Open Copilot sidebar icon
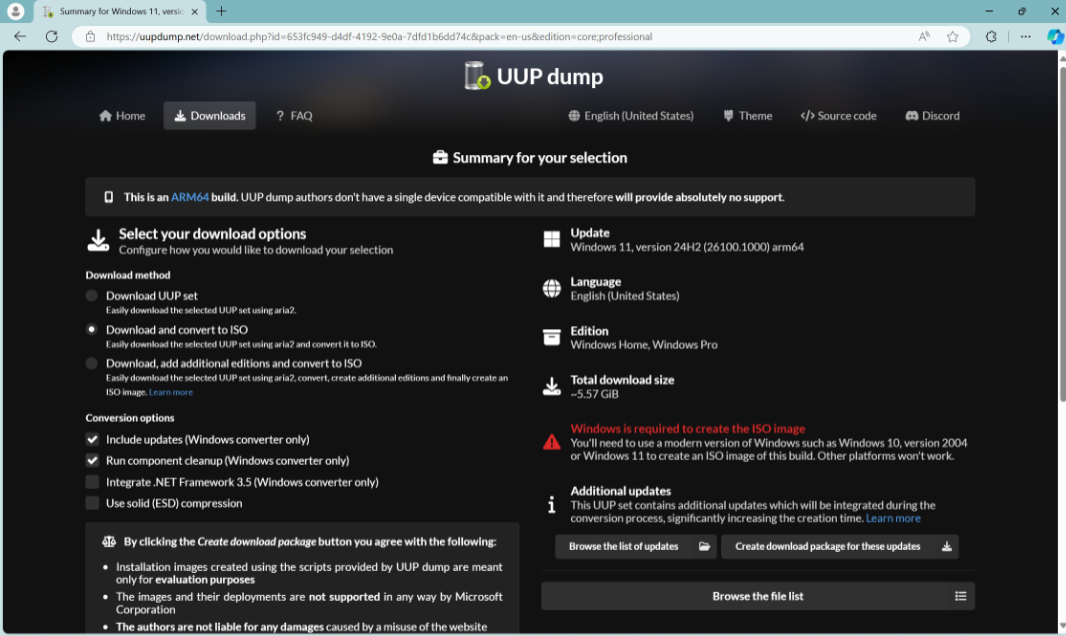Image resolution: width=1066 pixels, height=636 pixels. tap(1055, 37)
